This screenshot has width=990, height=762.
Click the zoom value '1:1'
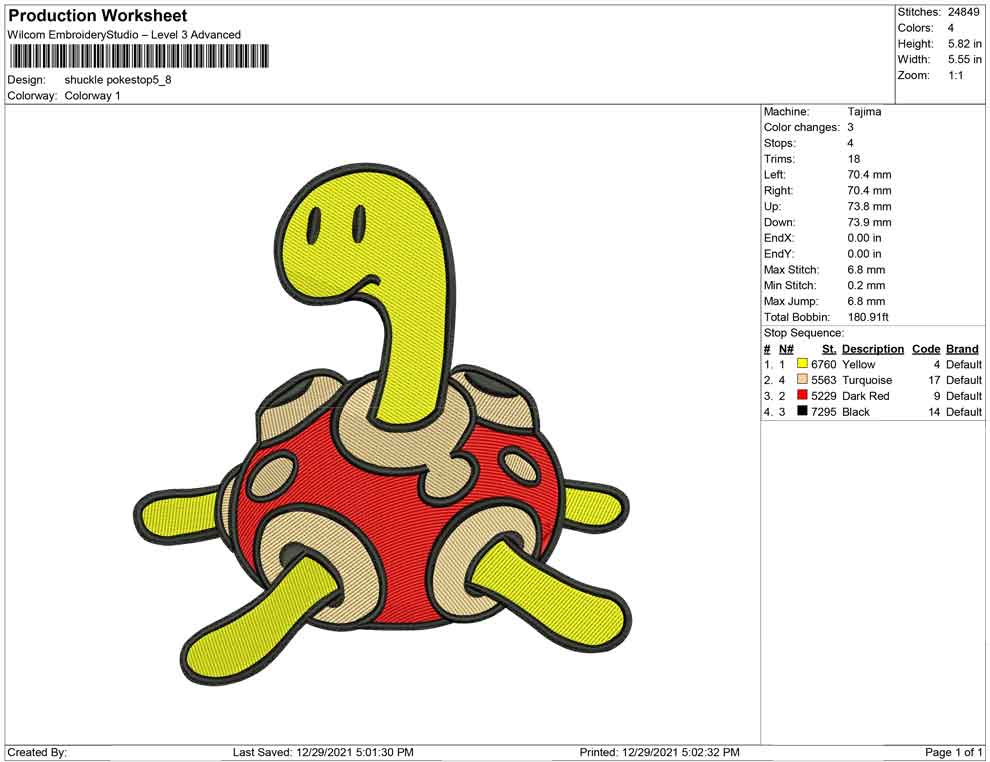coord(955,75)
